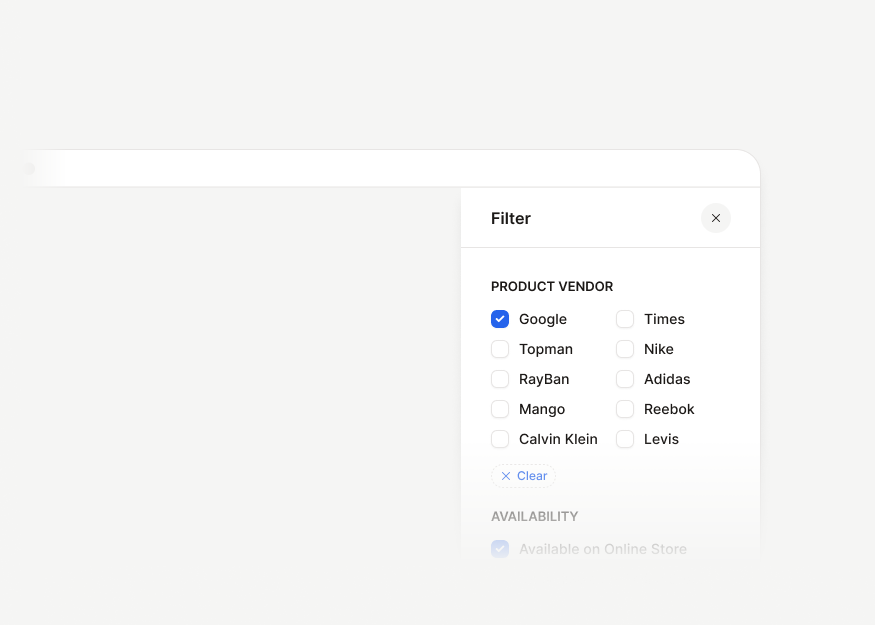The height and width of the screenshot is (625, 875).
Task: Check the Reebok vendor checkbox
Action: [x=625, y=409]
